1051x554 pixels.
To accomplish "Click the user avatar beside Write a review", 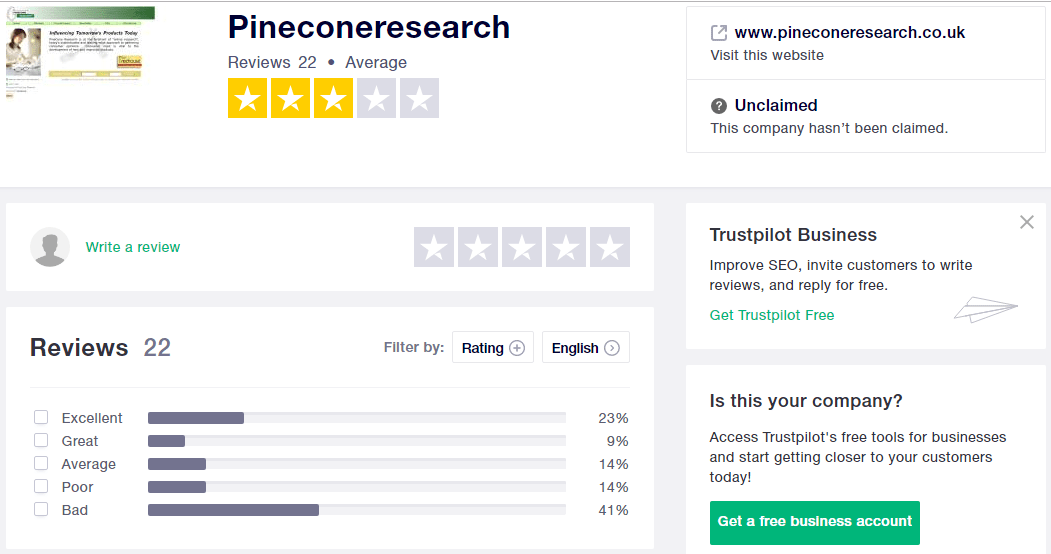I will [50, 247].
